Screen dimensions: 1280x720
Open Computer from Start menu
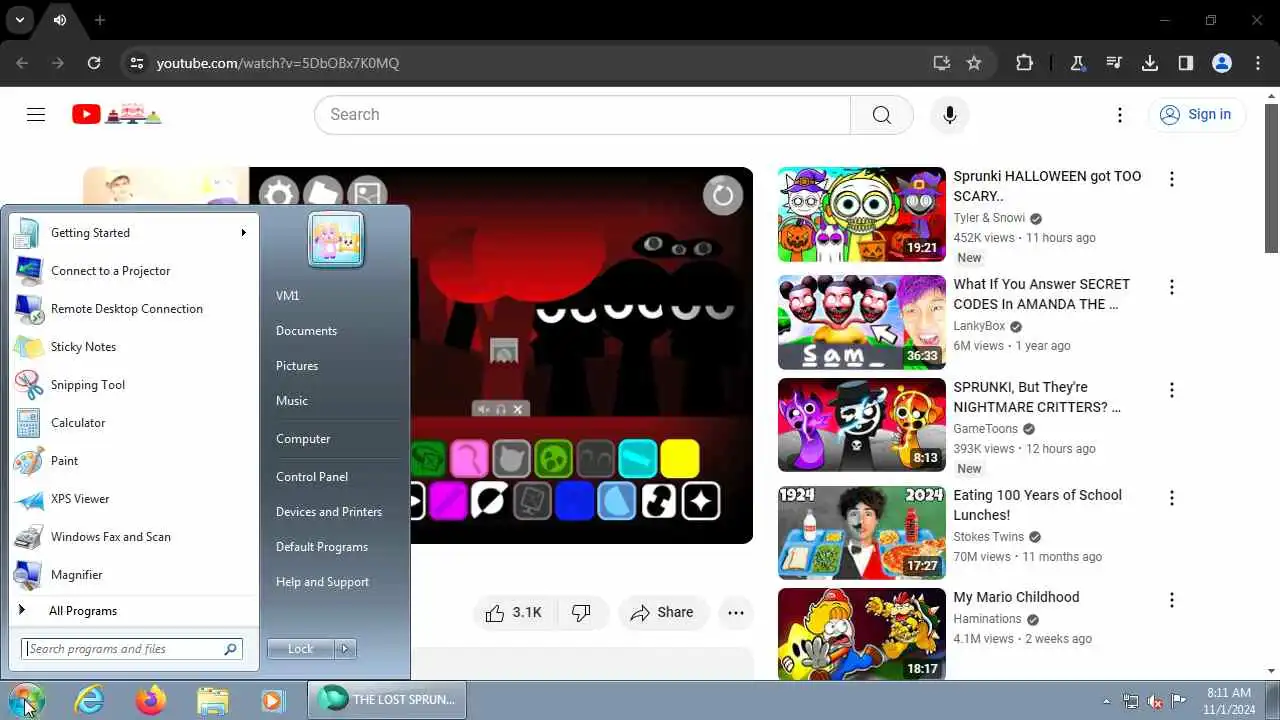point(303,439)
